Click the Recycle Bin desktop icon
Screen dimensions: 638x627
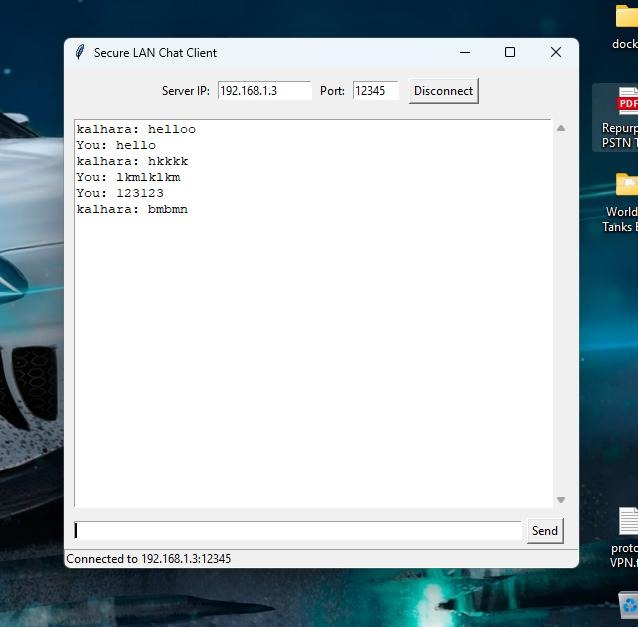pos(629,605)
